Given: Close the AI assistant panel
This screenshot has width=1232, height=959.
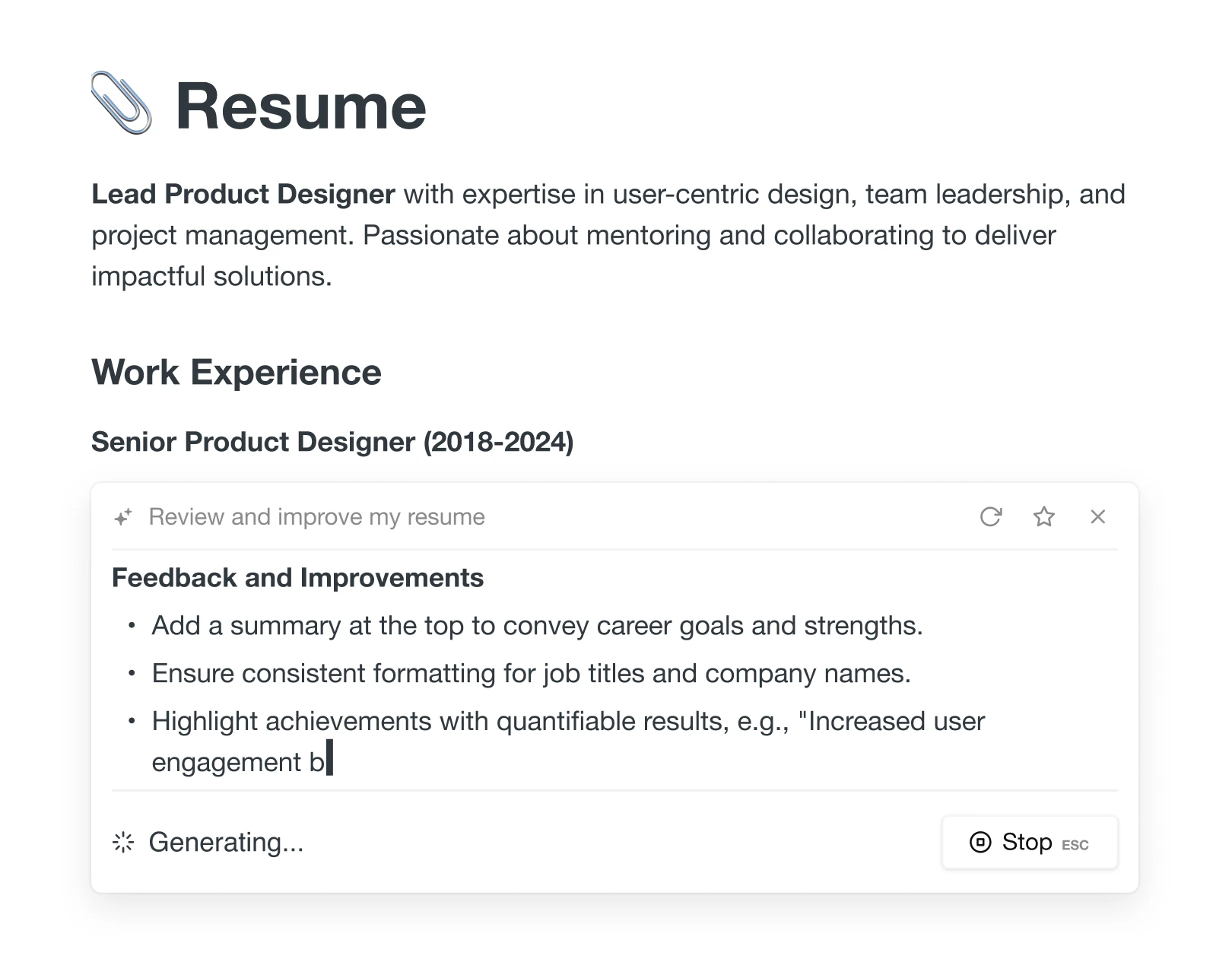Looking at the screenshot, I should point(1097,517).
